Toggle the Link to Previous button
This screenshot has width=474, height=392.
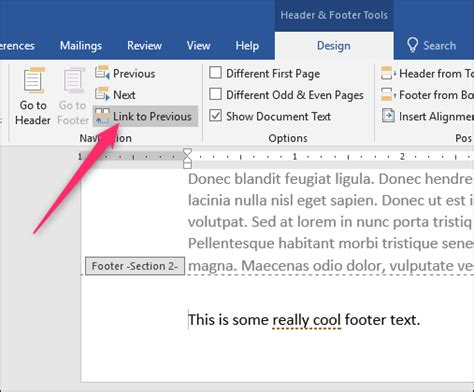click(145, 116)
